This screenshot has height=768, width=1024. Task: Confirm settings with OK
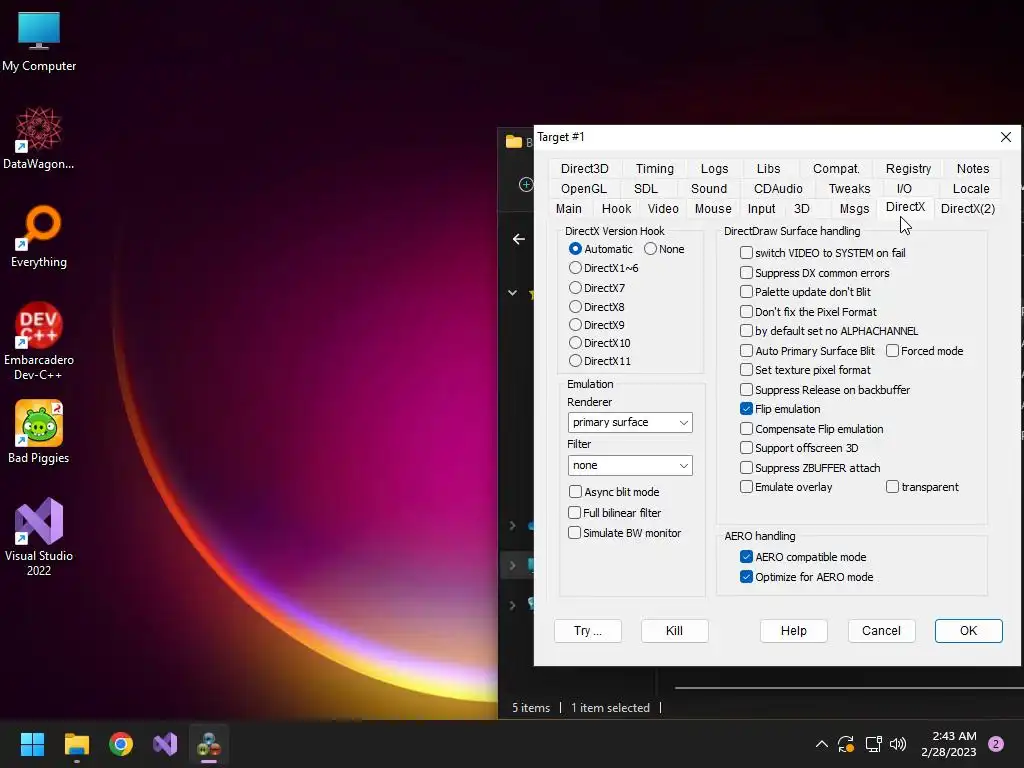click(x=968, y=631)
